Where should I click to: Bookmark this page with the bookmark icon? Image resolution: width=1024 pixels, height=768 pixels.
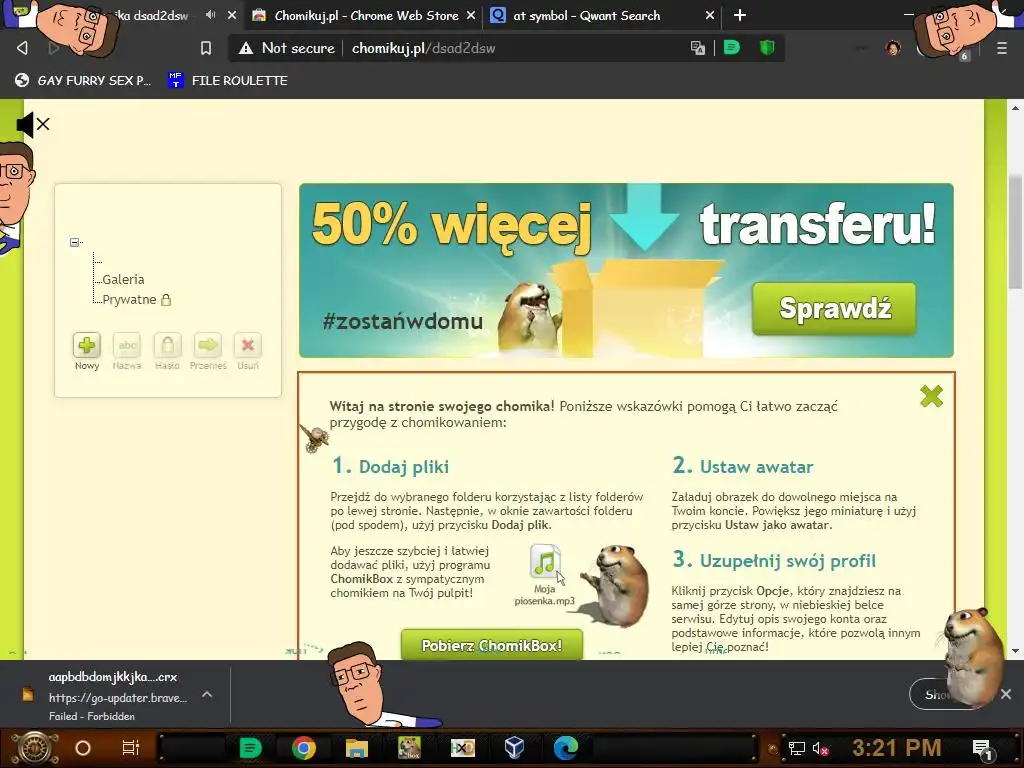(206, 48)
